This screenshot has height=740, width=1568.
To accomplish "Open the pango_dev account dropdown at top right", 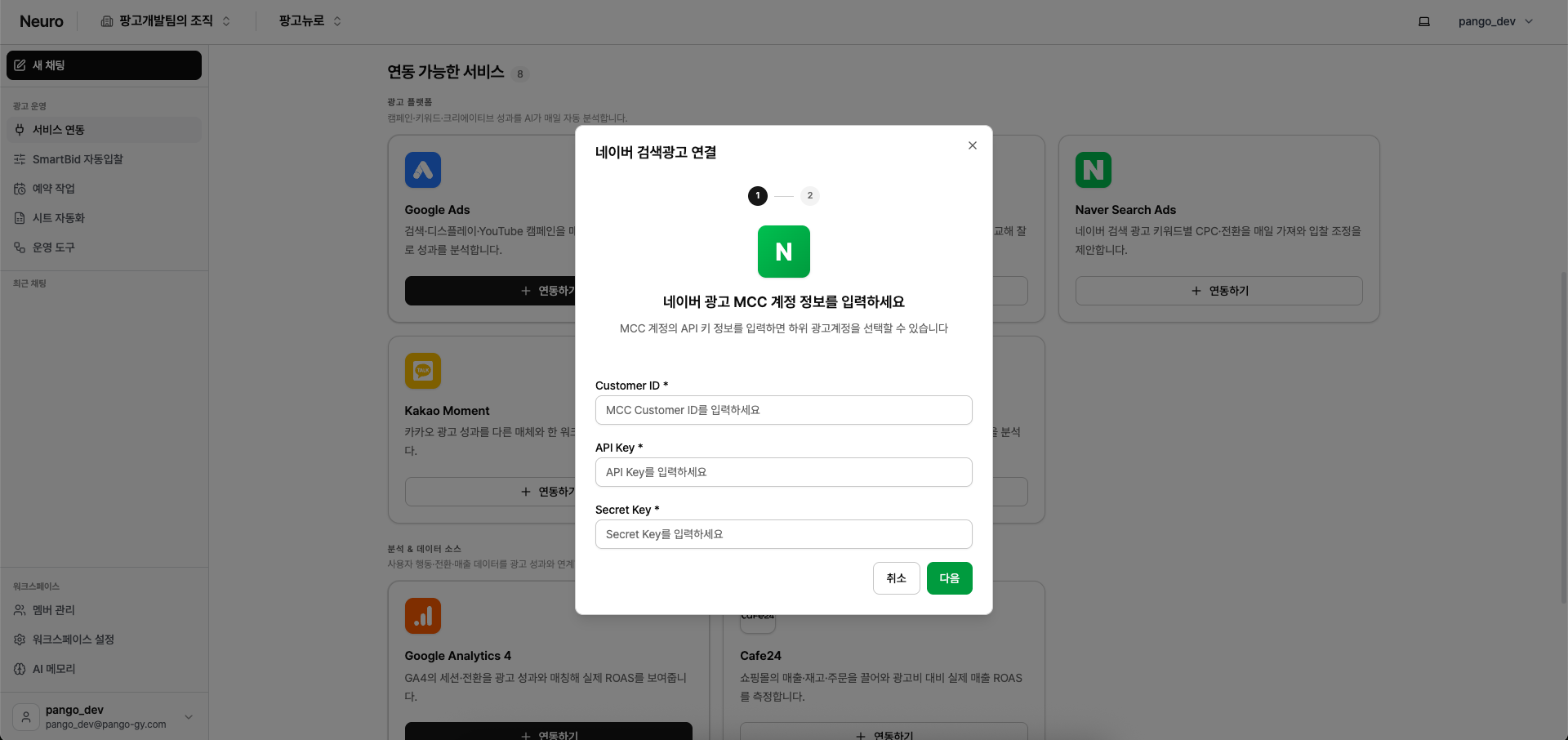I will coord(1495,21).
